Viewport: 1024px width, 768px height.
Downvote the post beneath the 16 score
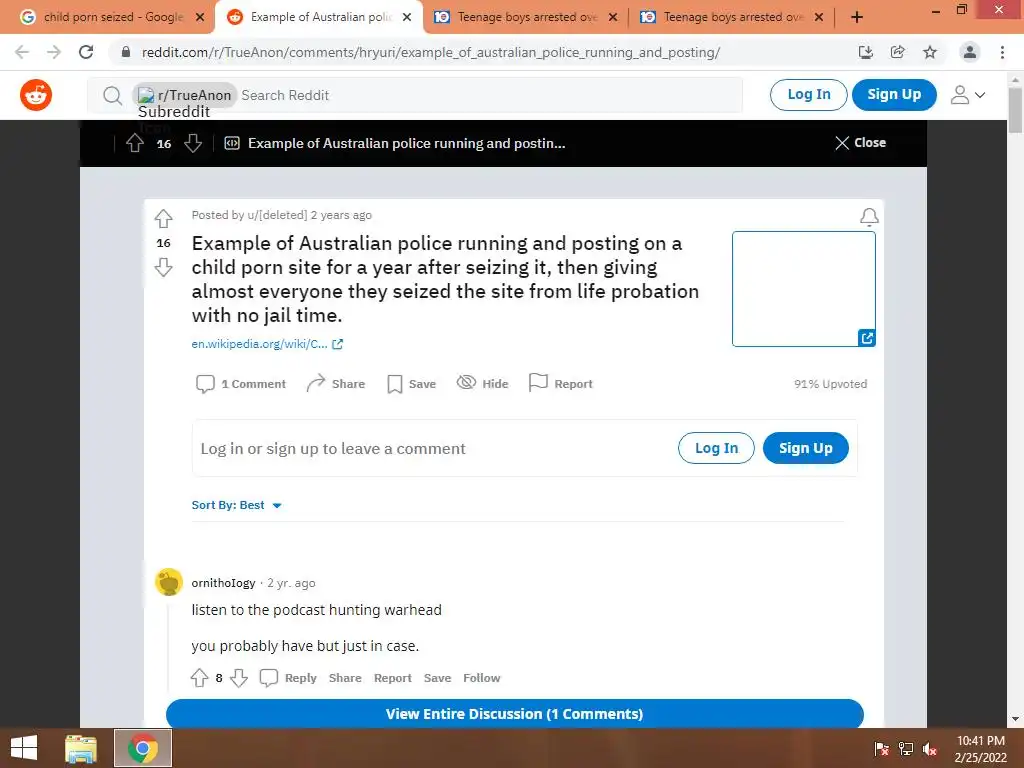pyautogui.click(x=163, y=267)
